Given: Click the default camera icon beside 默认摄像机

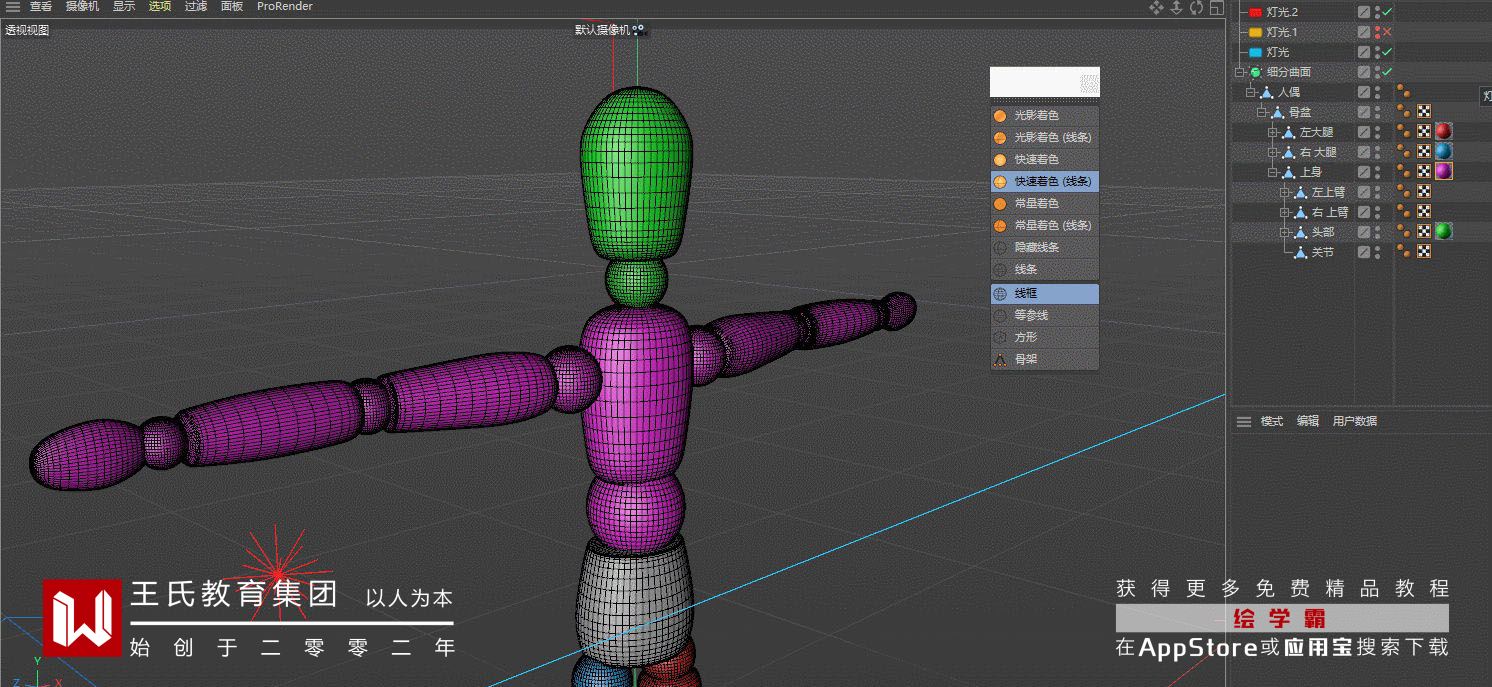Looking at the screenshot, I should pos(639,30).
